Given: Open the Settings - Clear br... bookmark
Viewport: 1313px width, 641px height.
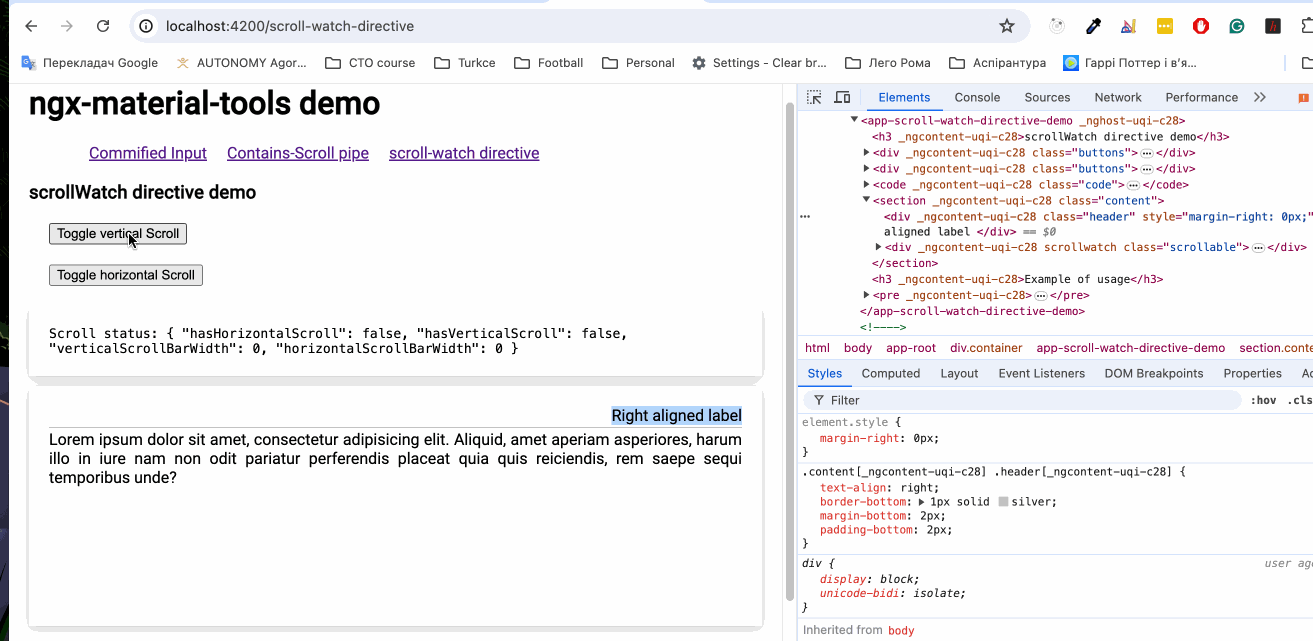Looking at the screenshot, I should (759, 62).
